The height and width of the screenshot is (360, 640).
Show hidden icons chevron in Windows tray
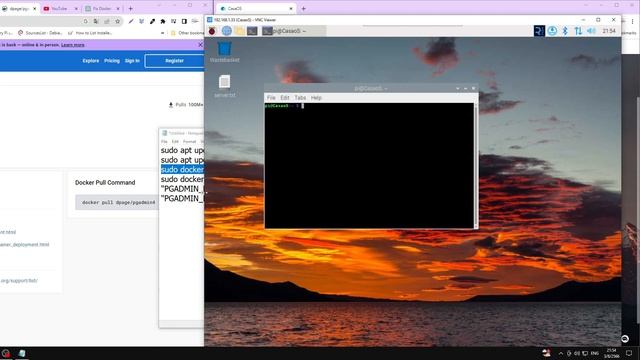pos(560,353)
